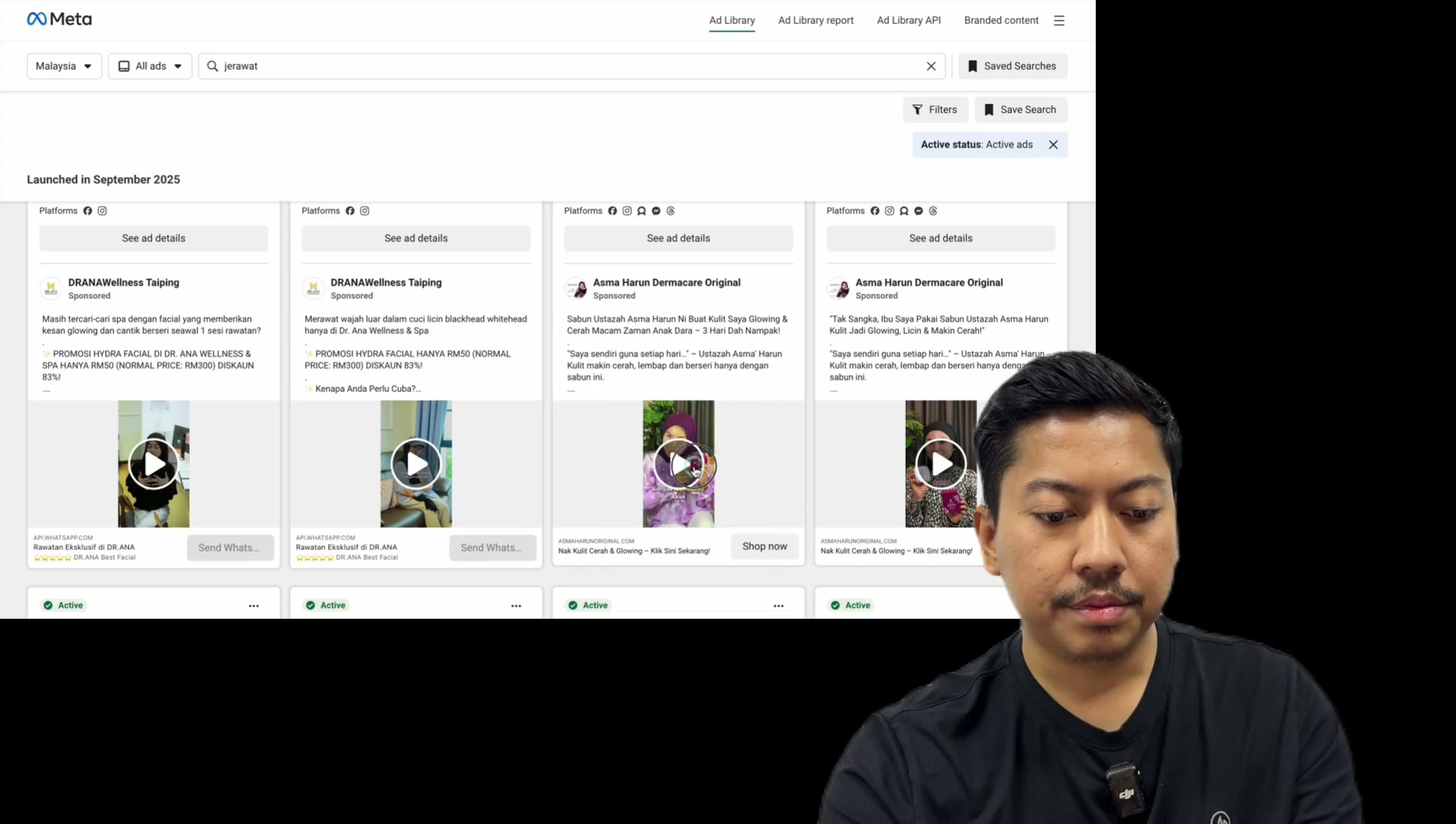Viewport: 1456px width, 824px height.
Task: Click the Messenger platform icon on the 'Sabun Ustazah' ad
Action: [x=656, y=211]
